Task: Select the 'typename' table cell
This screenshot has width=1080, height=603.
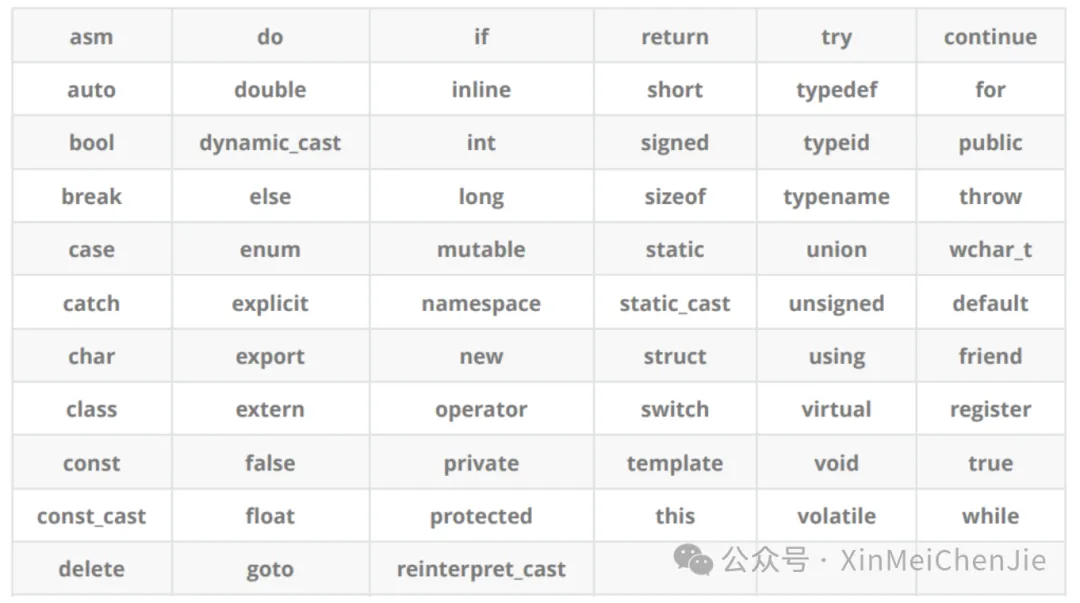Action: click(x=836, y=197)
